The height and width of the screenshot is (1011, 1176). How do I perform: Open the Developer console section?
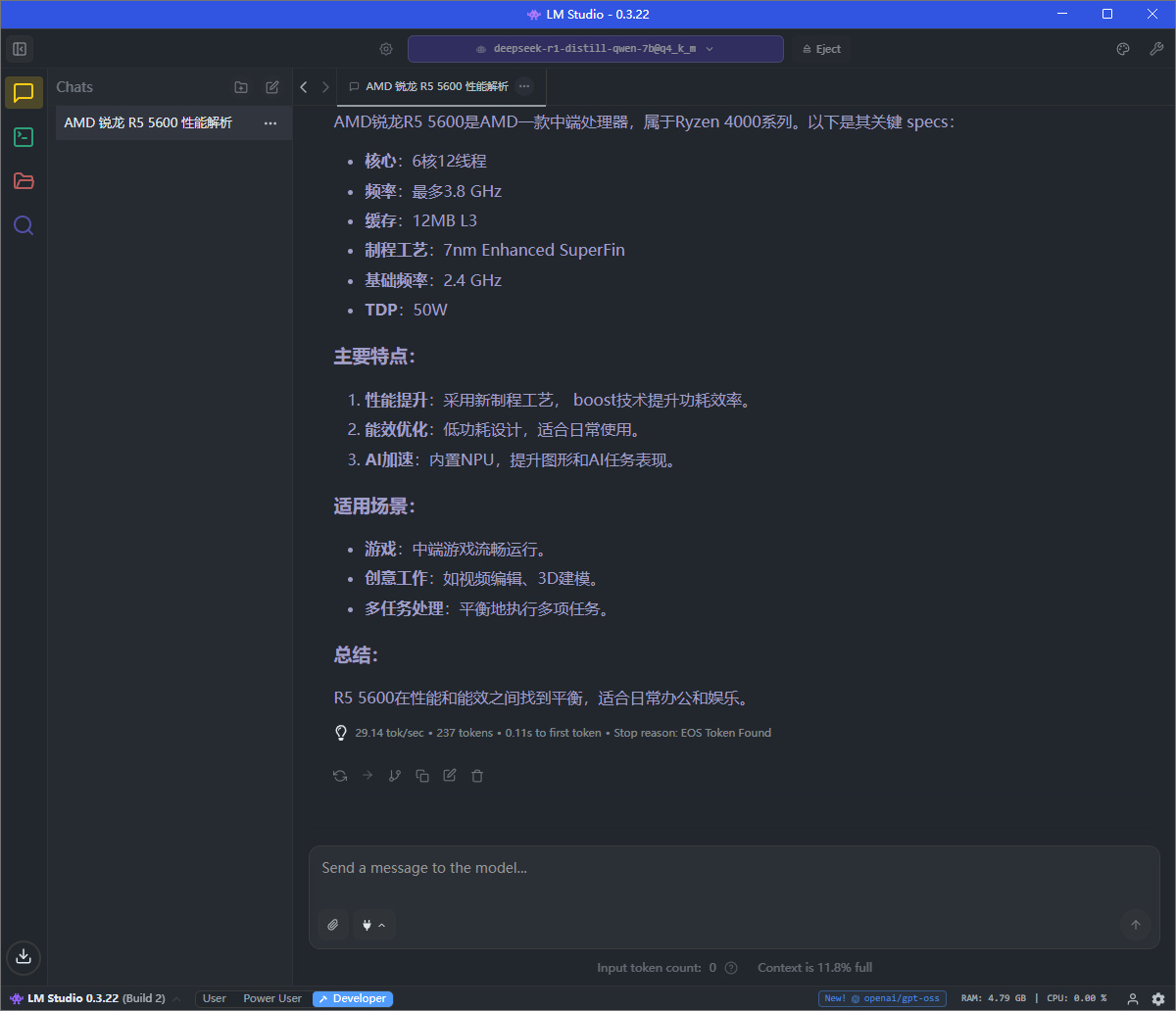tap(24, 137)
